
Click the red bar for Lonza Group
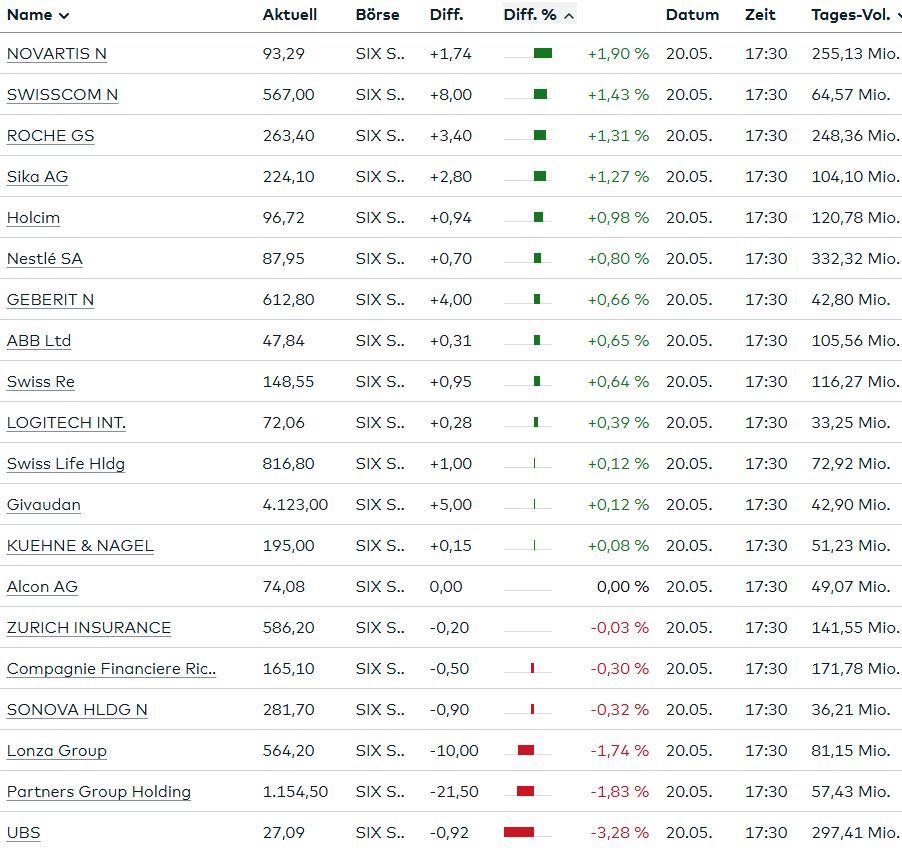526,751
